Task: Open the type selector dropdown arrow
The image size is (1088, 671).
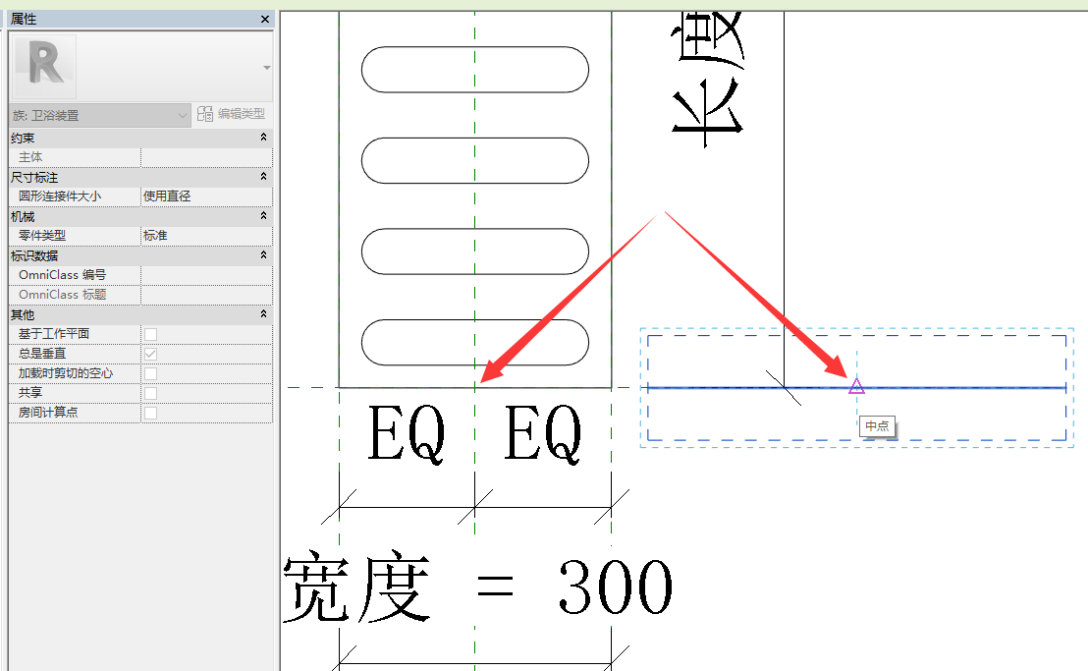Action: [266, 67]
